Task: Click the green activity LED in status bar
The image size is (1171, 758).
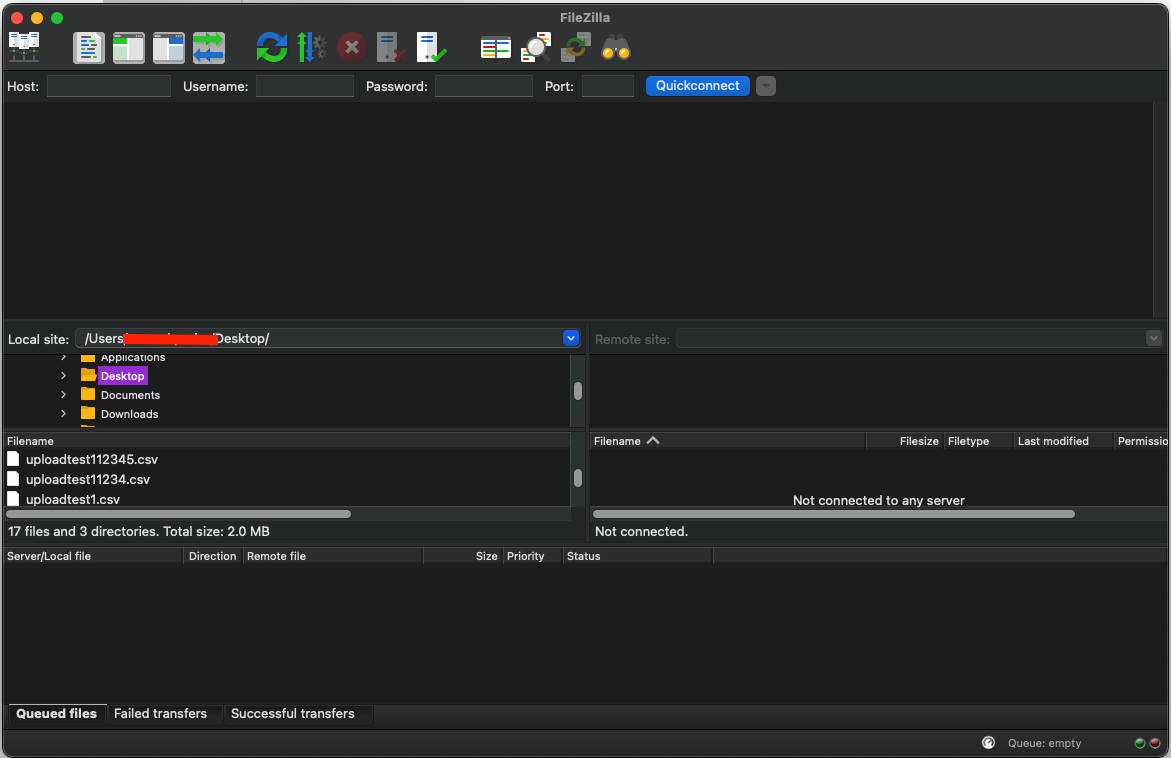Action: 1140,743
